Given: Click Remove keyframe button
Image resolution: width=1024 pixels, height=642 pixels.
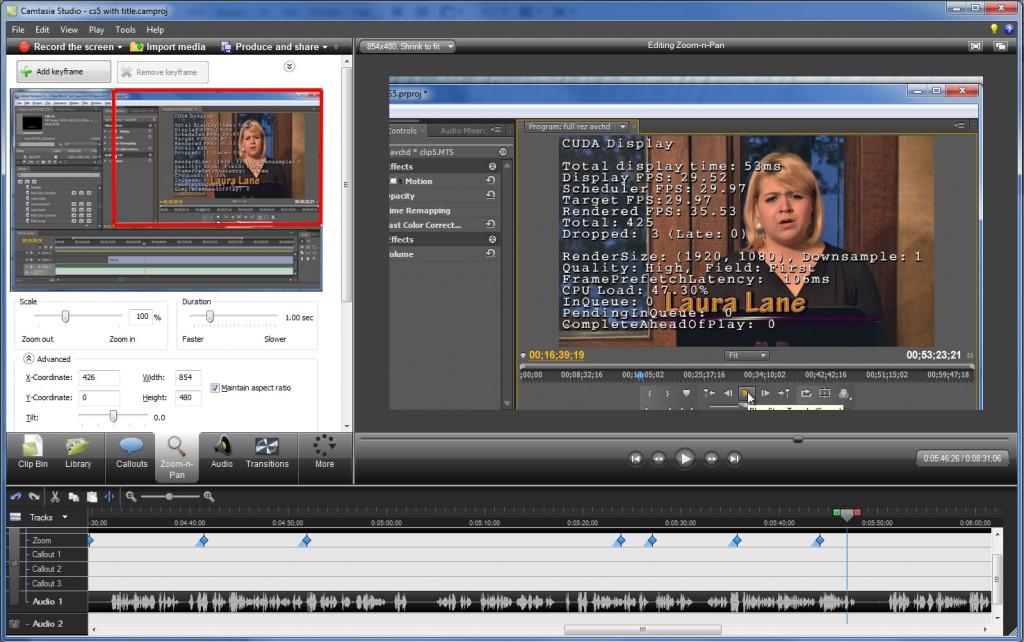Looking at the screenshot, I should (163, 72).
